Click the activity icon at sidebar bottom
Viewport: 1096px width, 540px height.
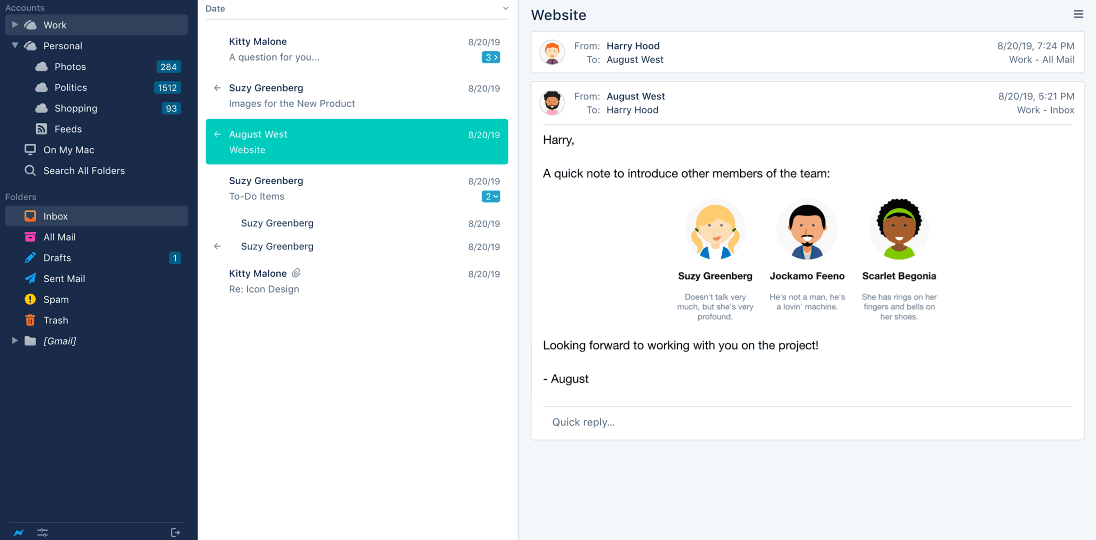[x=18, y=533]
